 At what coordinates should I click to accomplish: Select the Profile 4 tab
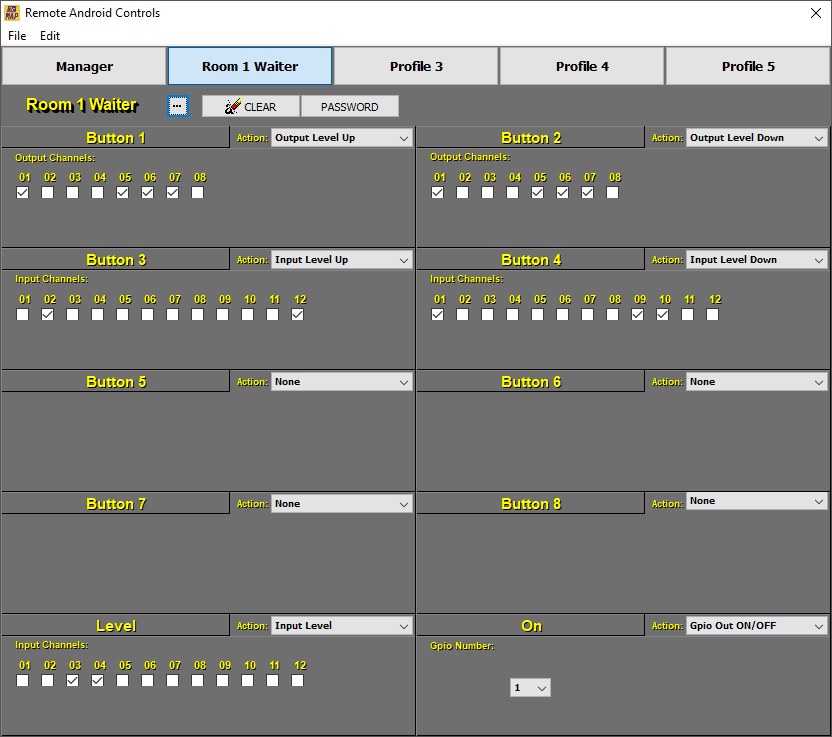pos(581,66)
